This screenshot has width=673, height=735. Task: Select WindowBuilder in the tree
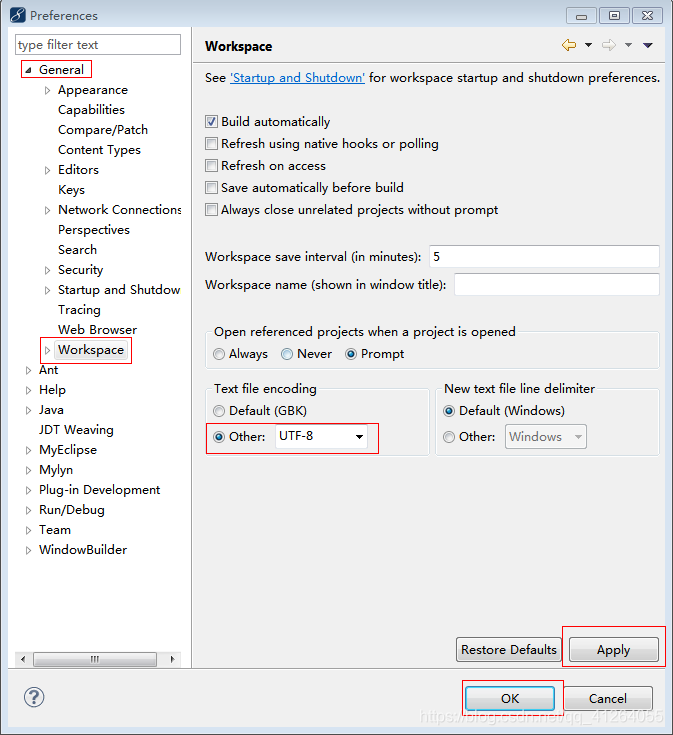tap(83, 550)
